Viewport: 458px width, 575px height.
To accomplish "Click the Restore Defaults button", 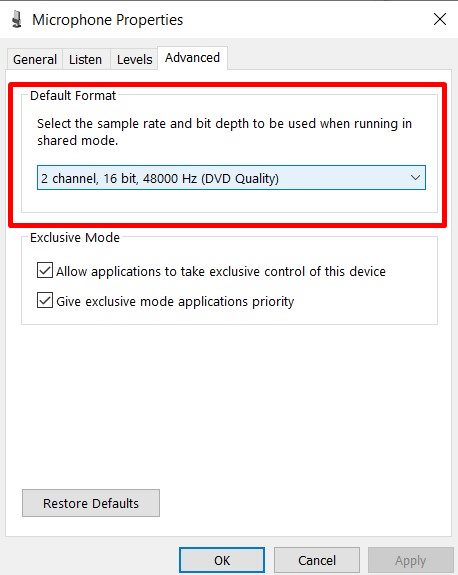I will tap(91, 503).
